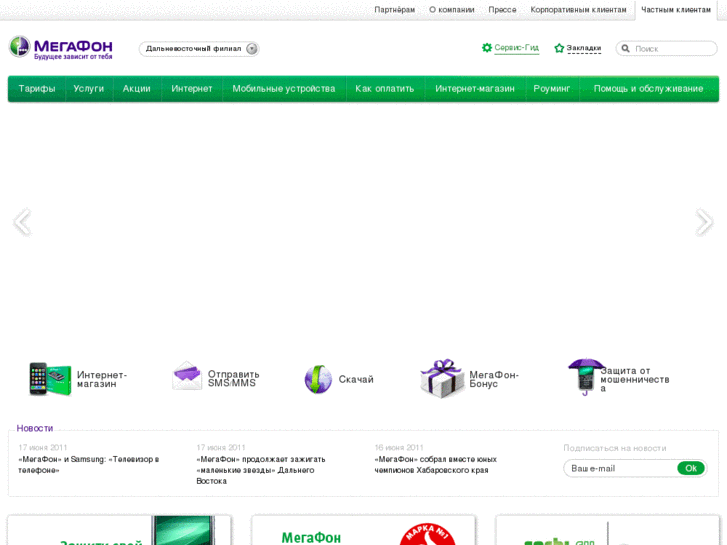
Task: Open the Роуминг menu
Action: pyautogui.click(x=552, y=89)
